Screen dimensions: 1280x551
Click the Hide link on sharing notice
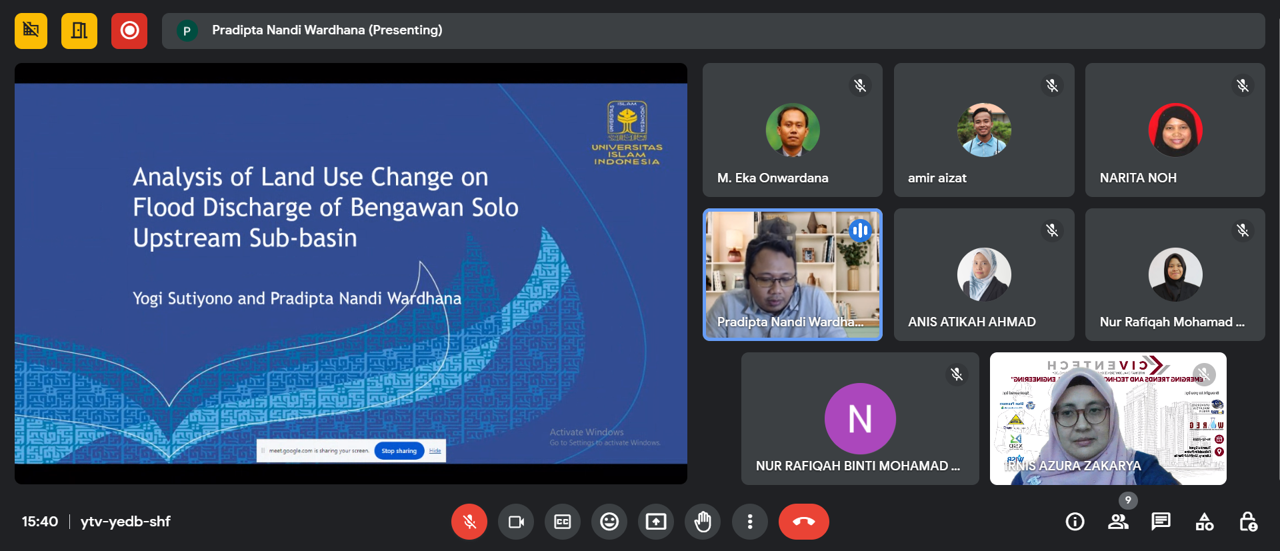435,451
